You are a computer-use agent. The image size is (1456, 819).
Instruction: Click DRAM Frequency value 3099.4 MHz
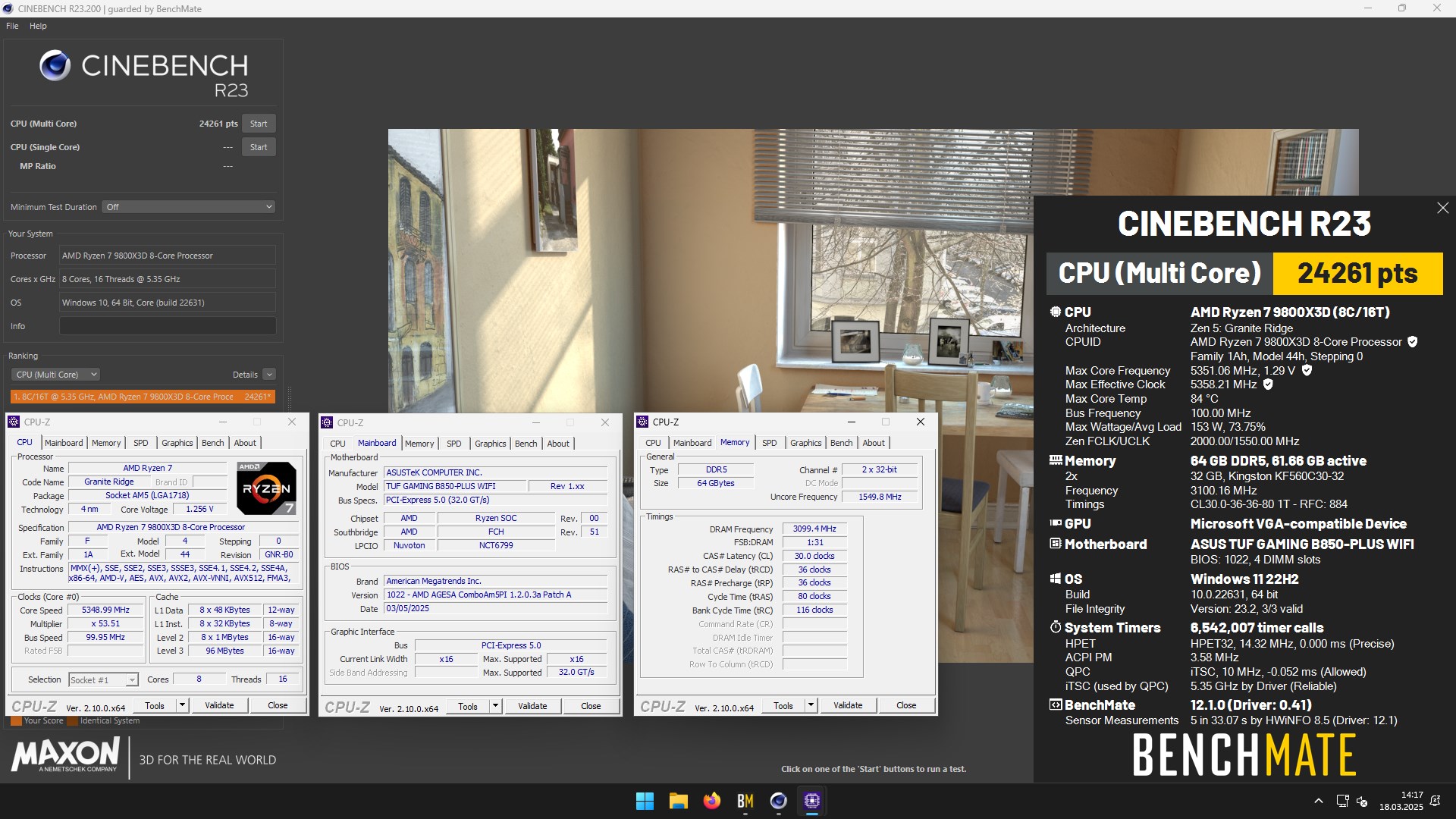point(814,529)
